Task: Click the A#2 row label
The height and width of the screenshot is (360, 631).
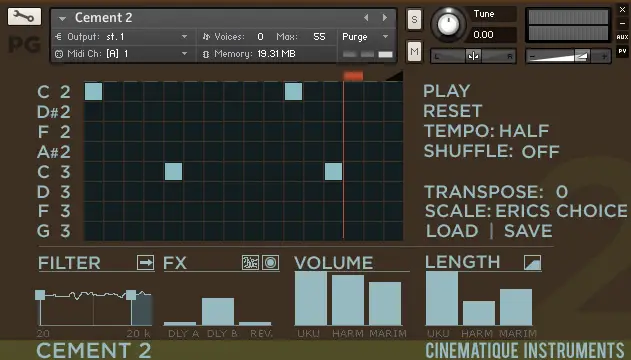Action: (x=54, y=152)
